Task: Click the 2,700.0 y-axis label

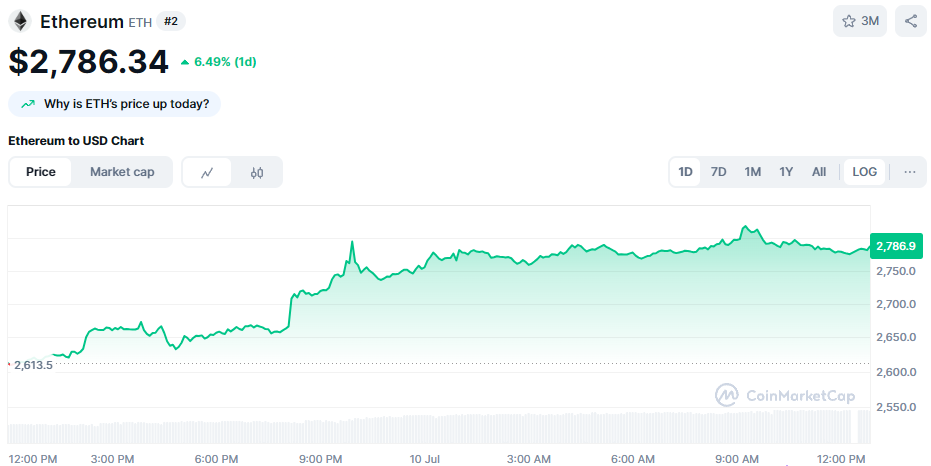Action: pyautogui.click(x=896, y=305)
